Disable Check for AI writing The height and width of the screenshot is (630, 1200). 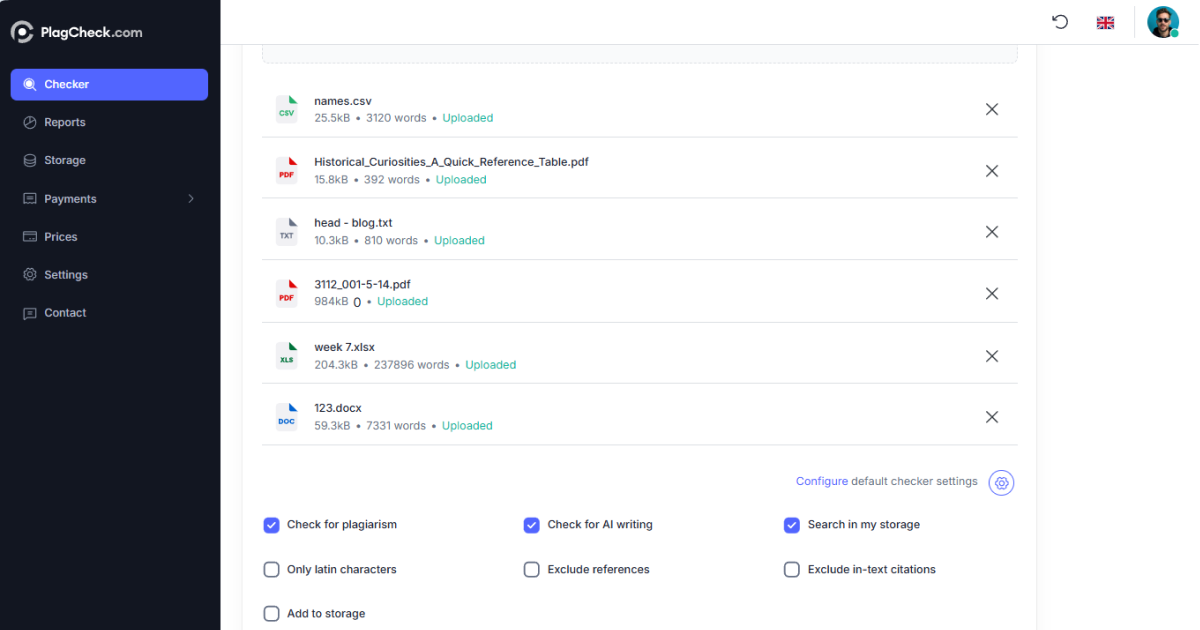532,525
